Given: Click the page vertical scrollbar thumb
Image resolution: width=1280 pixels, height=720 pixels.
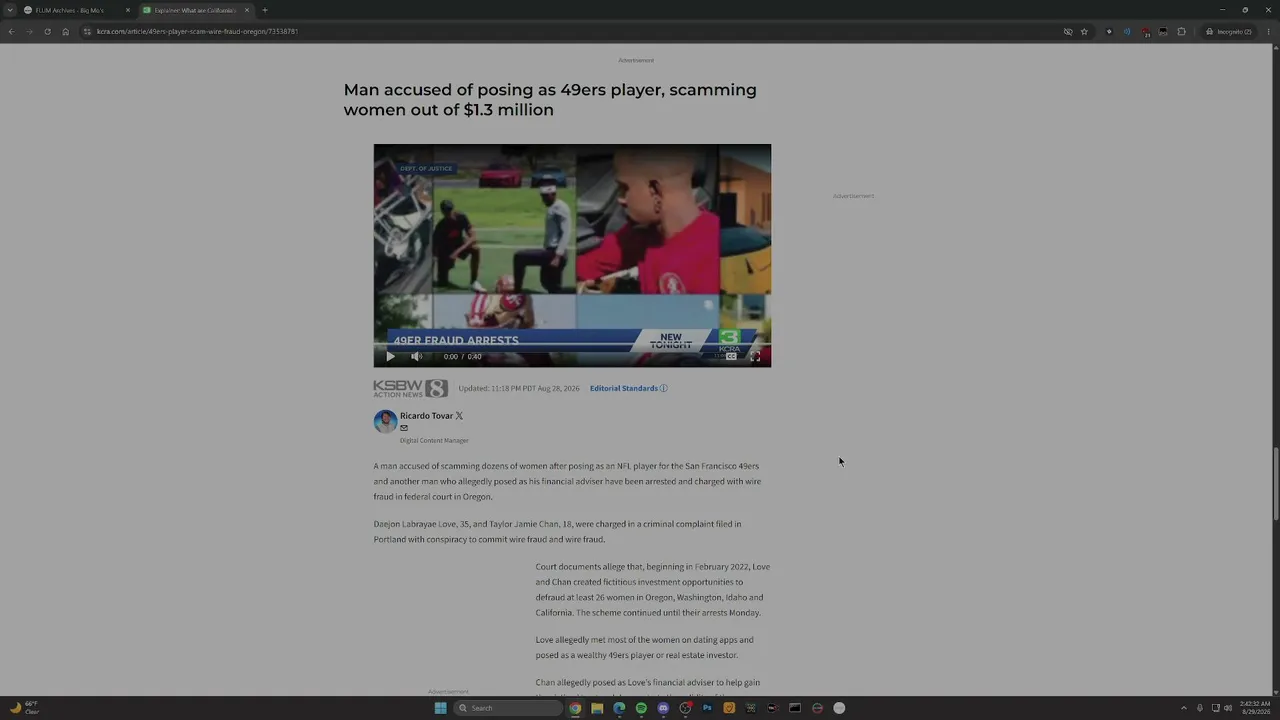Looking at the screenshot, I should point(1275,484).
